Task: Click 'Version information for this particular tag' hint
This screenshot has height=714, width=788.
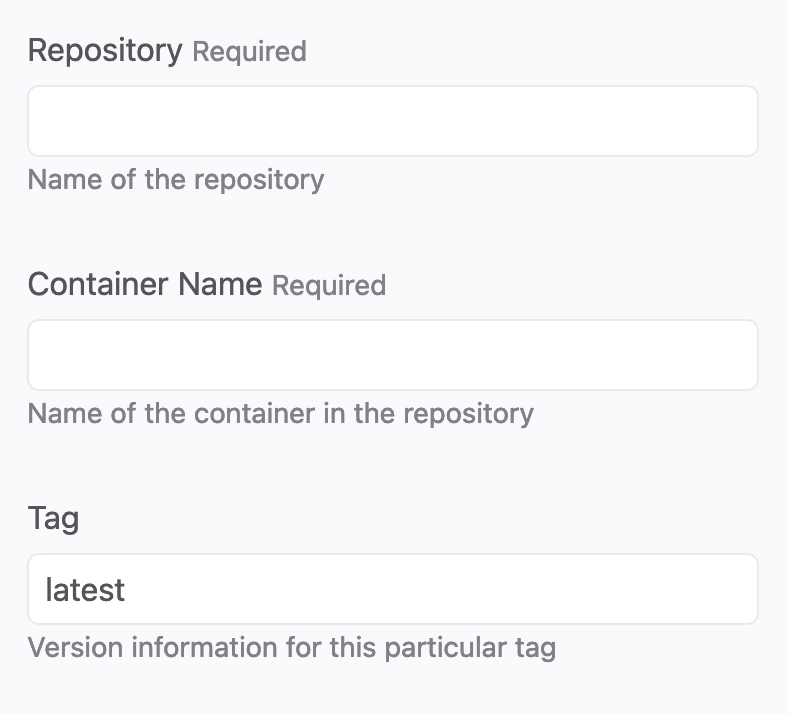Action: pyautogui.click(x=291, y=648)
